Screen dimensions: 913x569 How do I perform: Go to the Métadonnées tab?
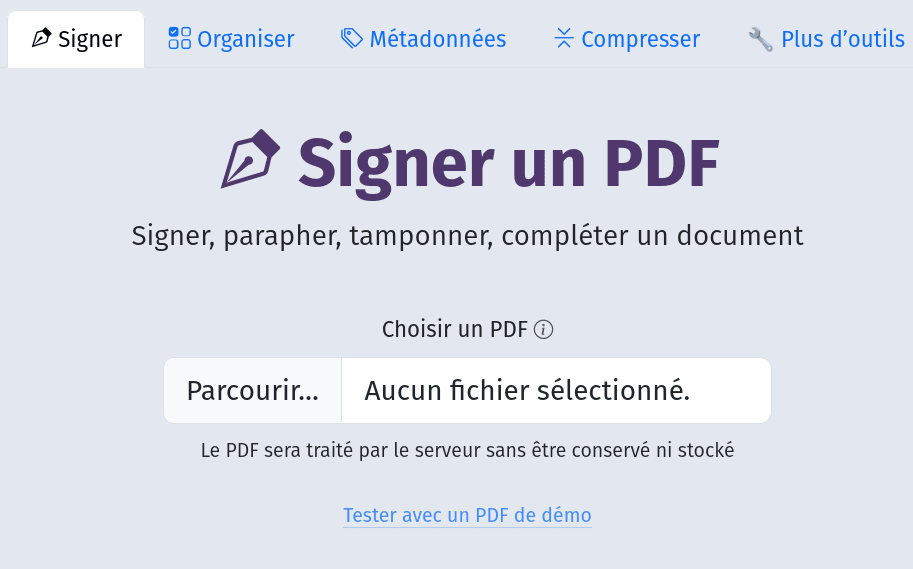[424, 40]
